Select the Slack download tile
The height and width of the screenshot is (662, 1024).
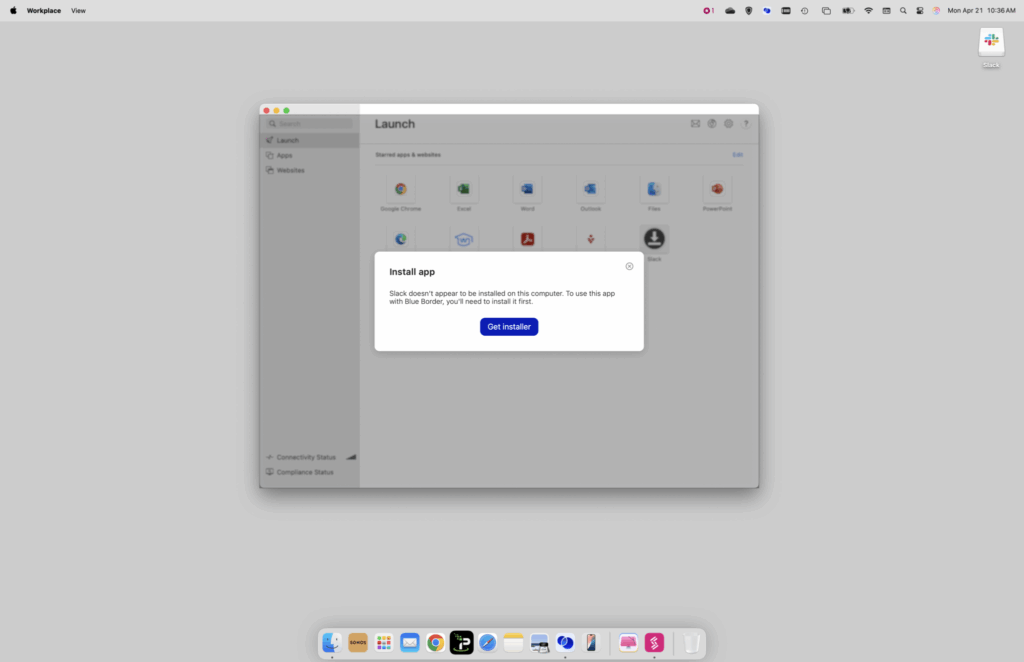click(x=654, y=238)
